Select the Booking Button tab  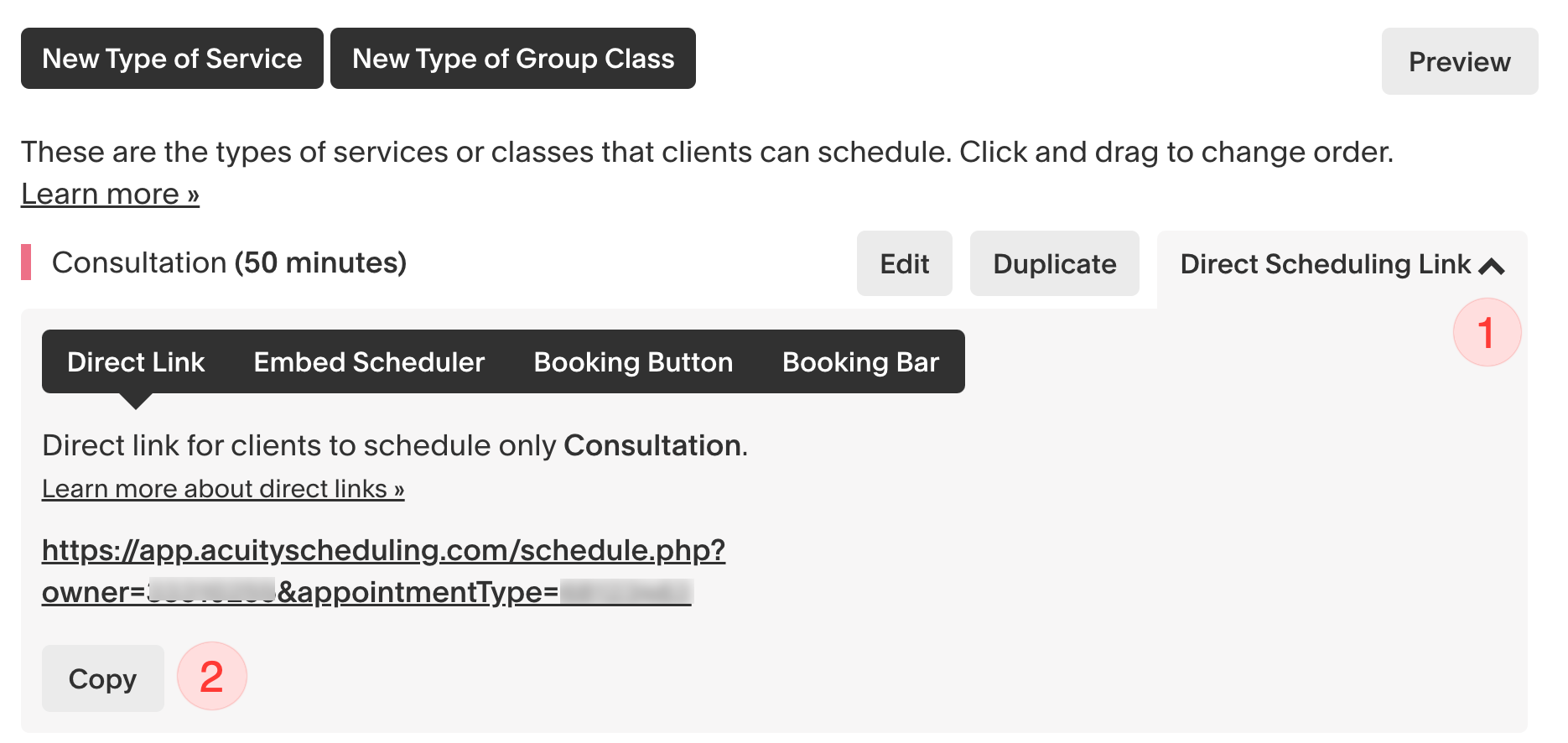[633, 362]
